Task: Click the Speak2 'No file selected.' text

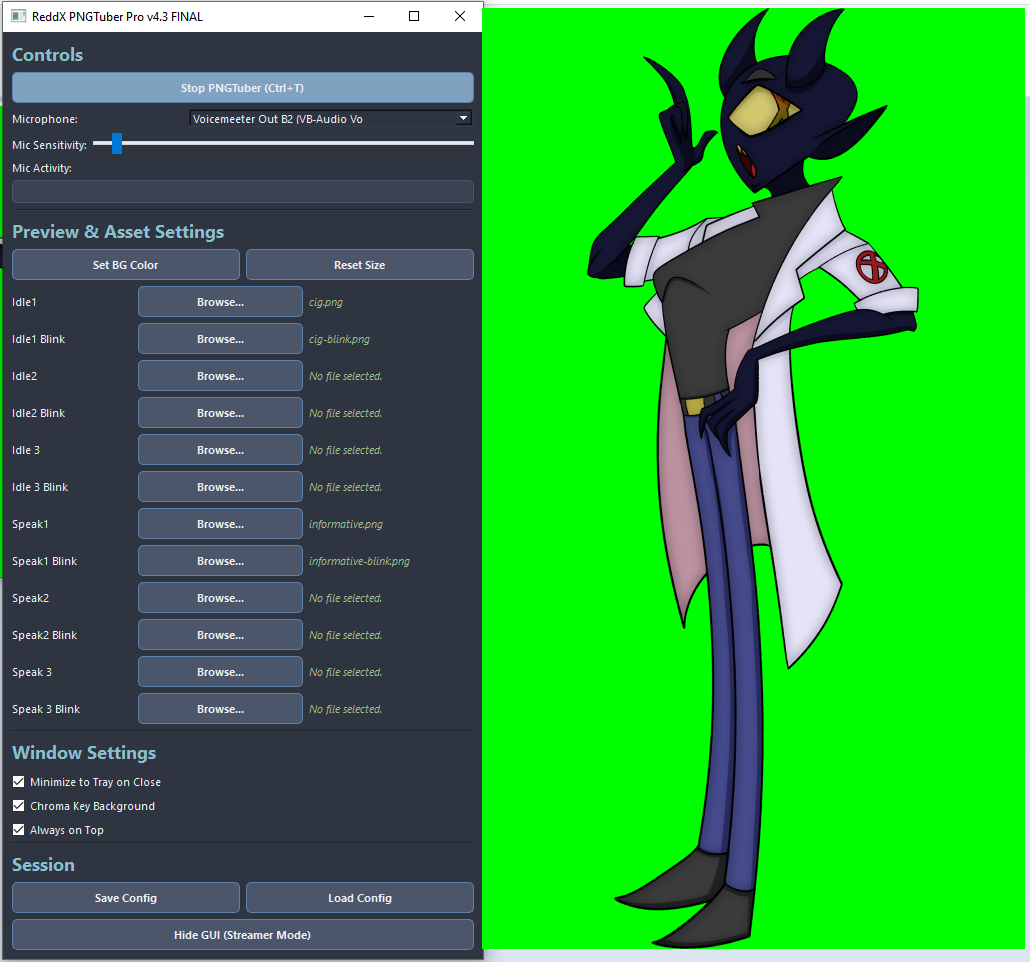Action: click(x=346, y=598)
